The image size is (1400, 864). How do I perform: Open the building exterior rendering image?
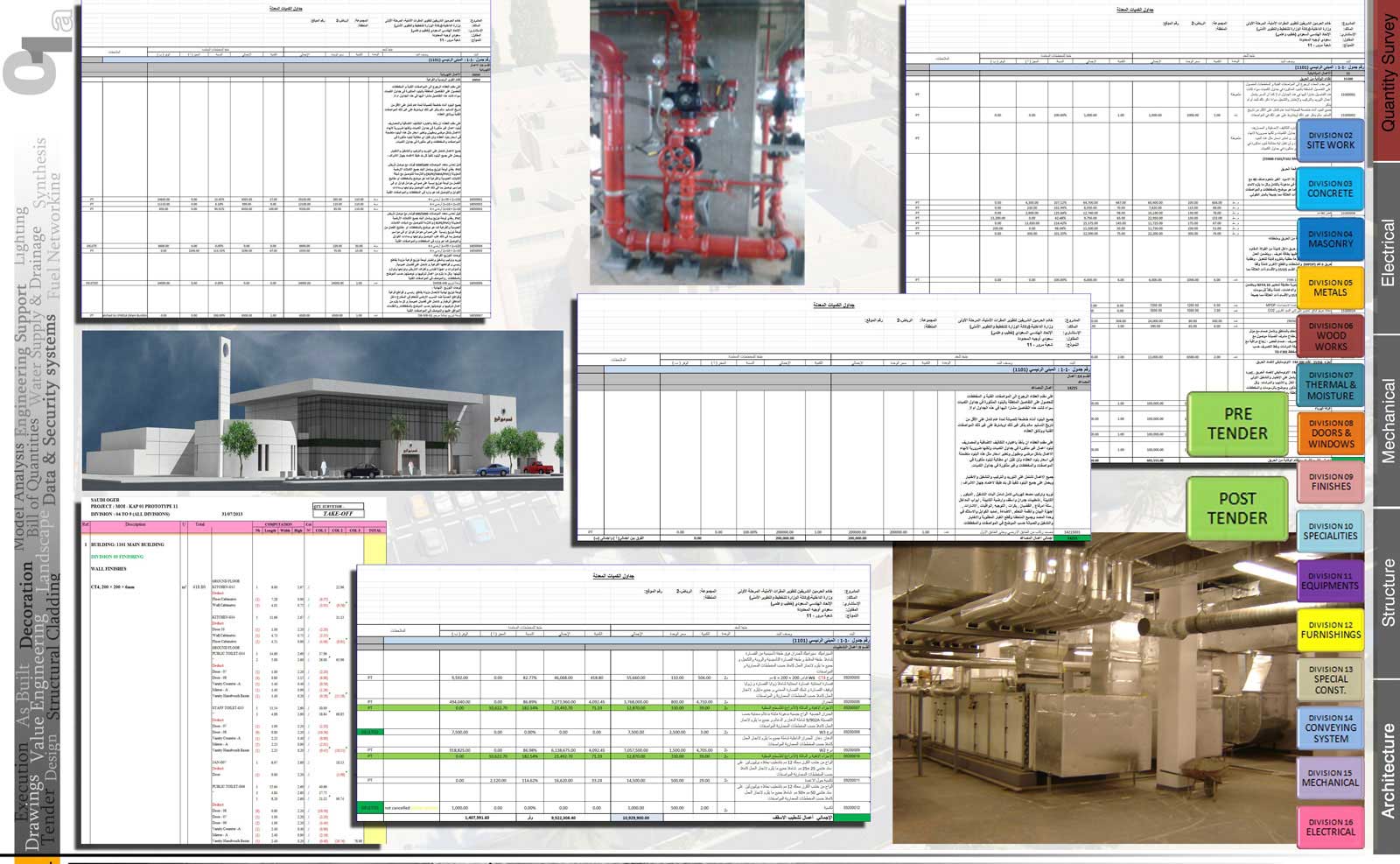(x=323, y=411)
